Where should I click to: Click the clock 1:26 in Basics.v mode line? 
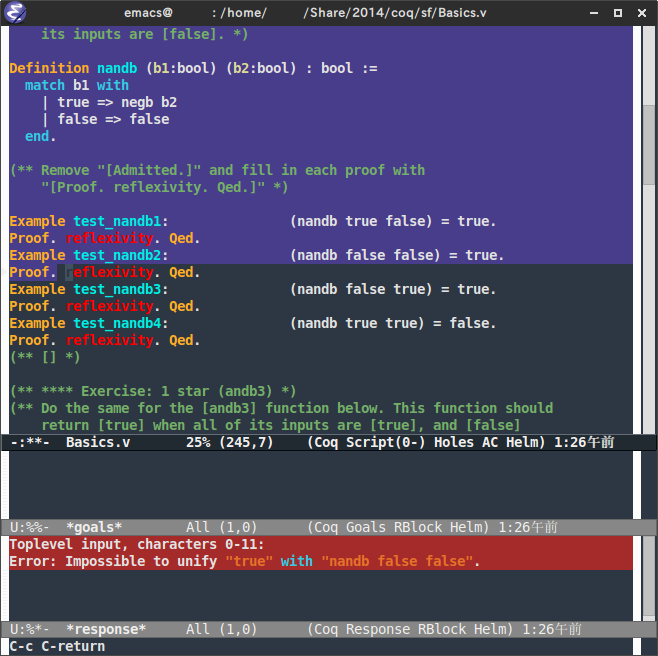pyautogui.click(x=584, y=442)
